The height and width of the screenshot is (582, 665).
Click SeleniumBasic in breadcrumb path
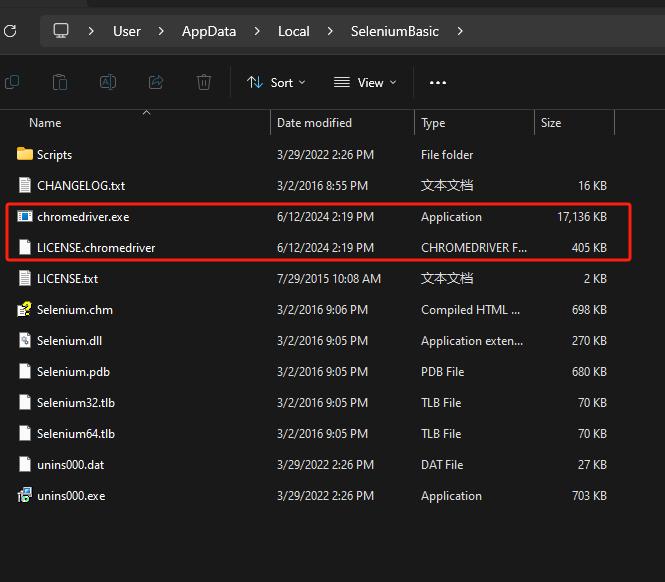point(395,31)
